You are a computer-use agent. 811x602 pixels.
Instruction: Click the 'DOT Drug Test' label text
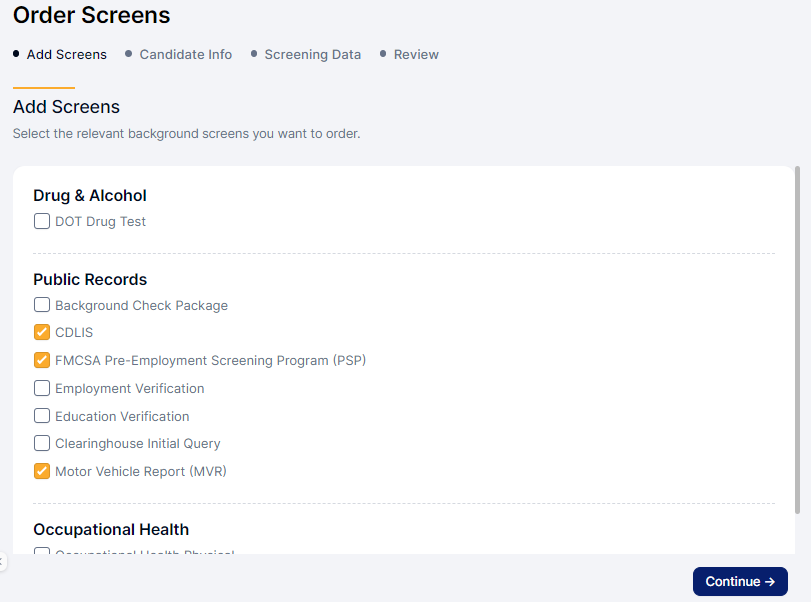(x=100, y=222)
